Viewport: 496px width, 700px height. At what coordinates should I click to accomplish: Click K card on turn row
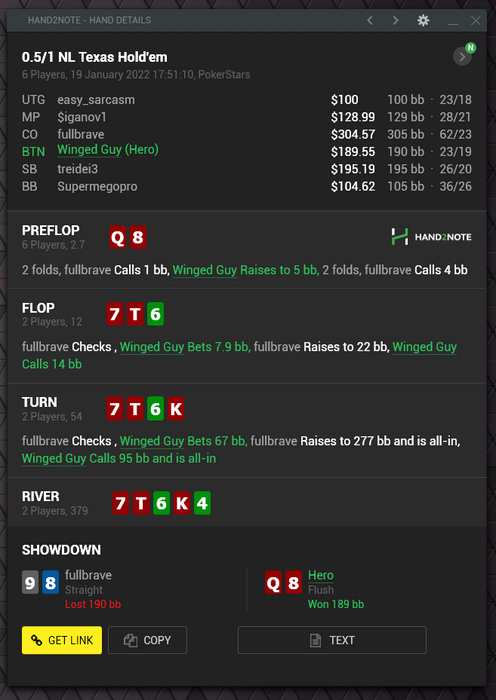click(176, 408)
